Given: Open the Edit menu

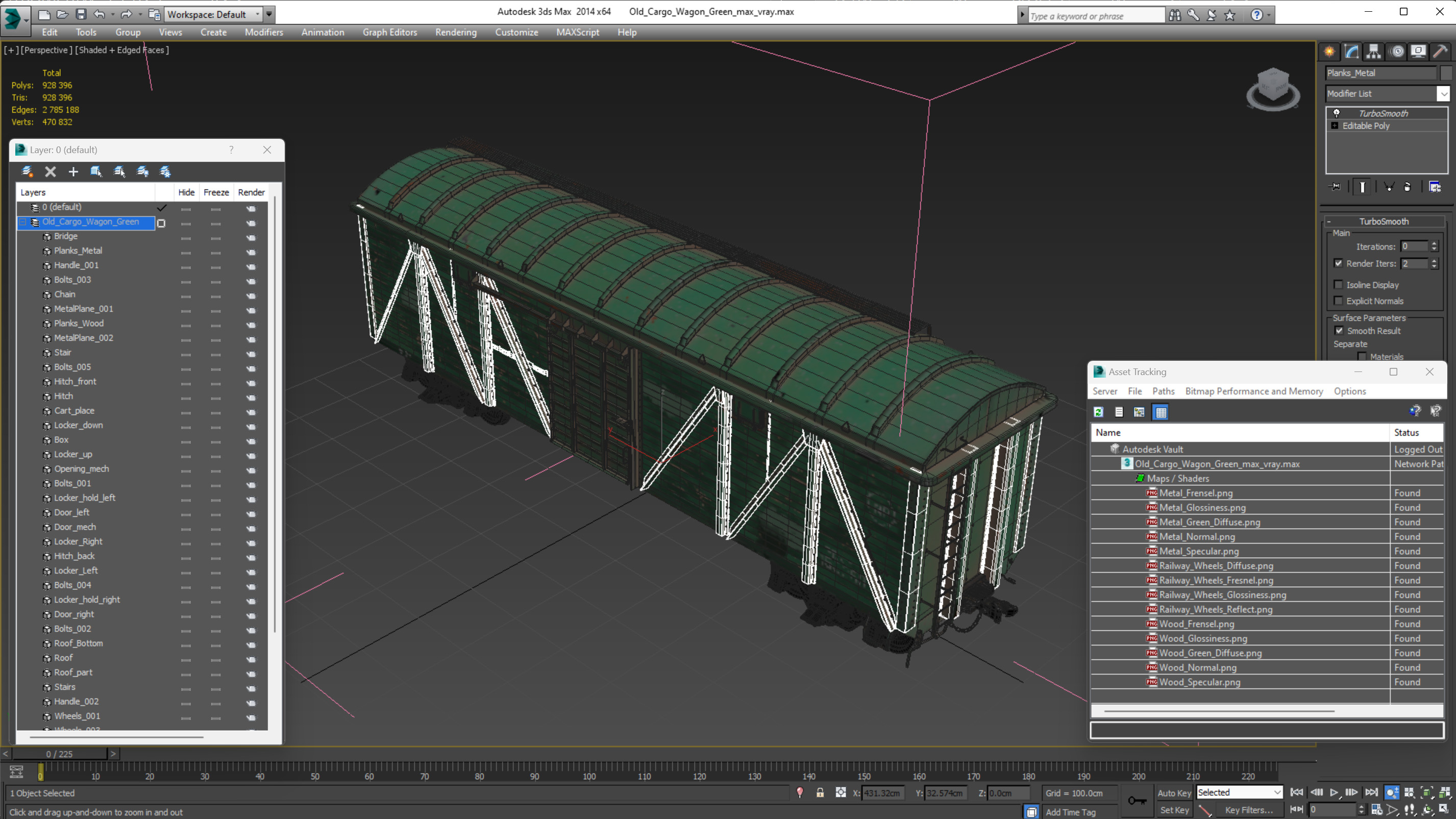Looking at the screenshot, I should 49,32.
